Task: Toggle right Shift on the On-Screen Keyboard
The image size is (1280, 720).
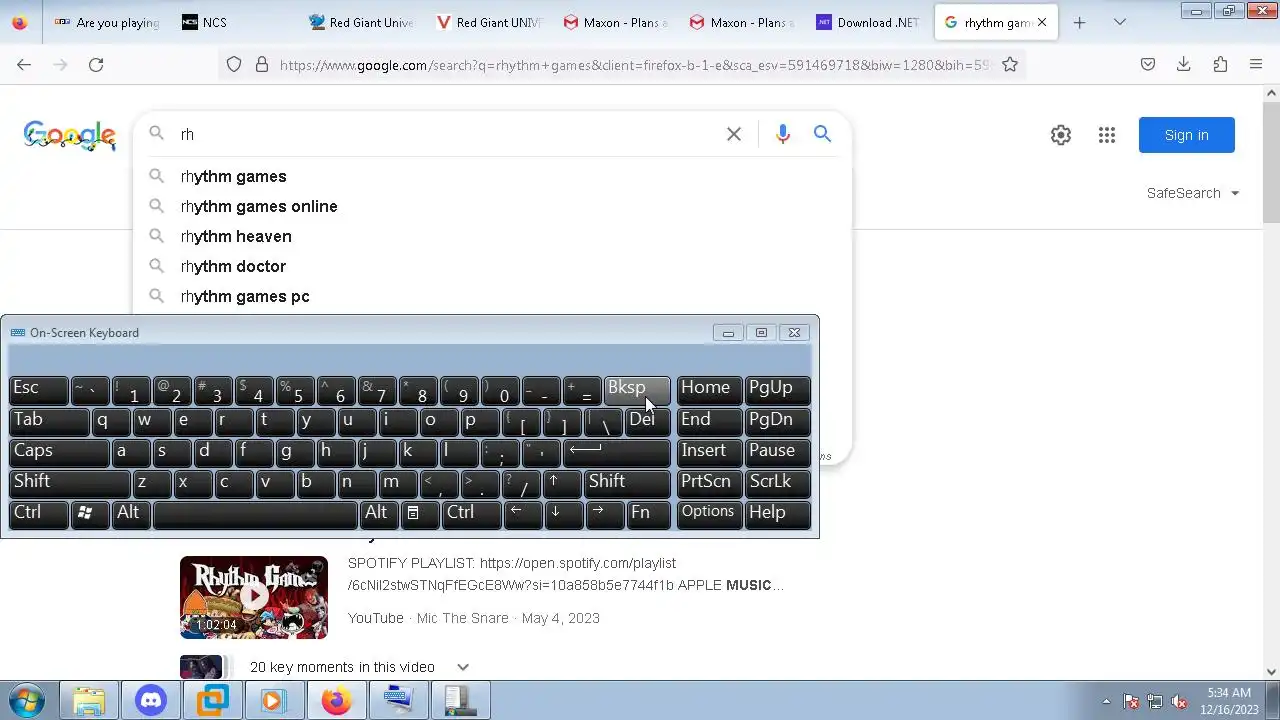Action: pyautogui.click(x=627, y=483)
